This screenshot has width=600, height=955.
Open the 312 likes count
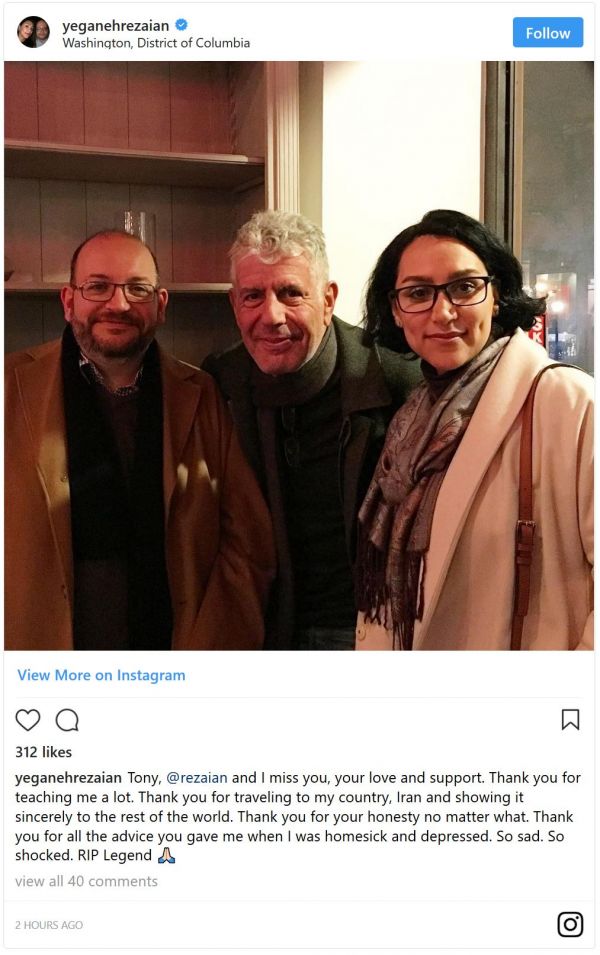[43, 752]
